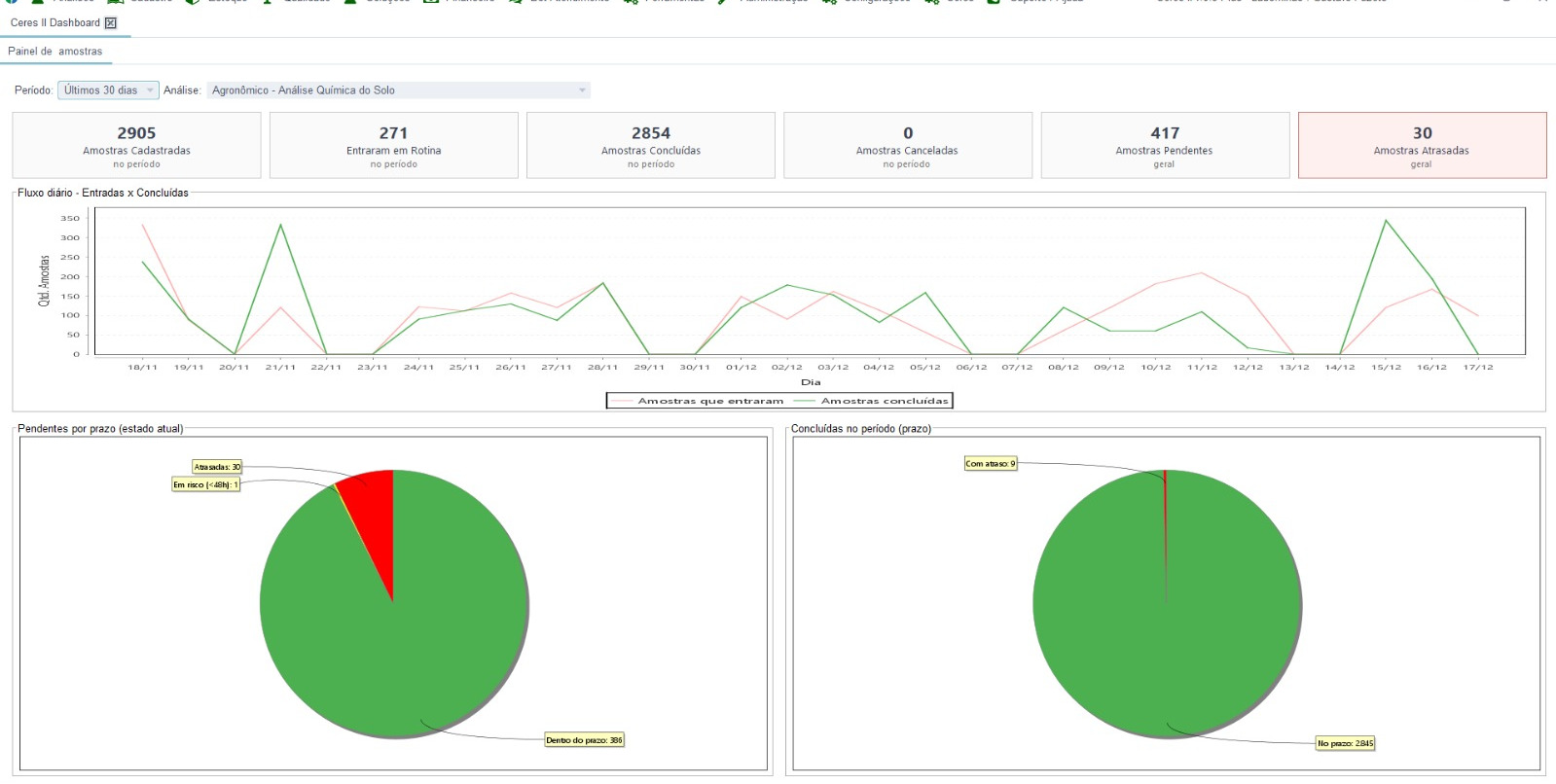1556x784 pixels.
Task: Select the Dentro do prazo: 386 label
Action: point(584,740)
